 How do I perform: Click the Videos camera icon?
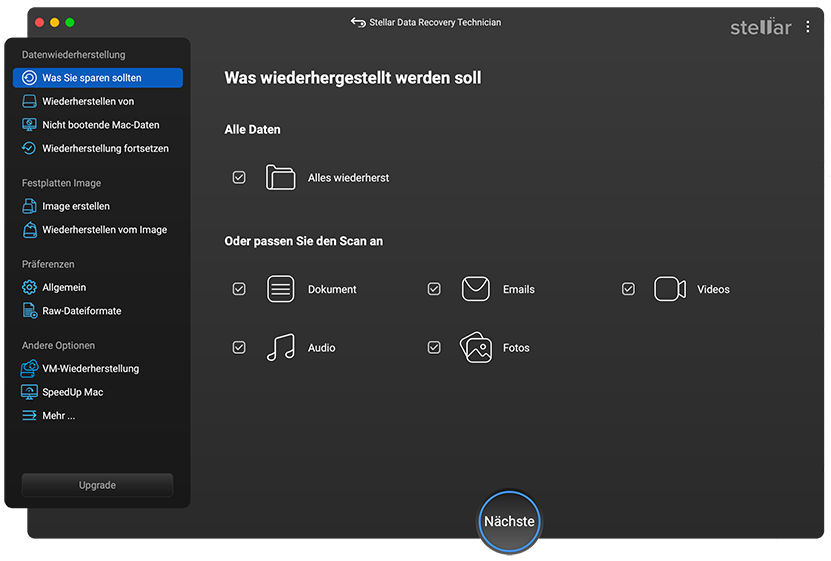click(670, 289)
